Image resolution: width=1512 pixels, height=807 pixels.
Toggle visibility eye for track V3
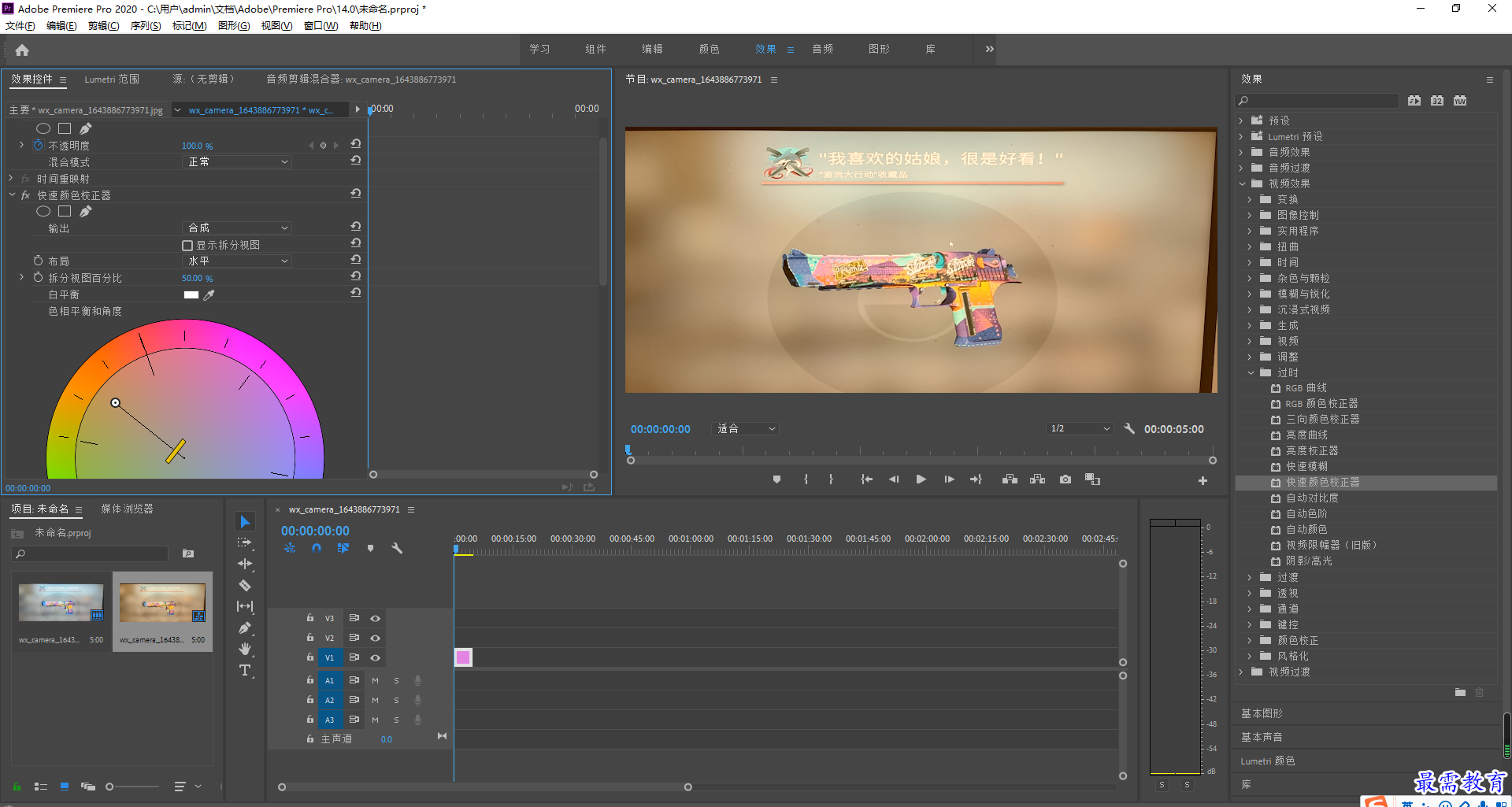click(376, 618)
